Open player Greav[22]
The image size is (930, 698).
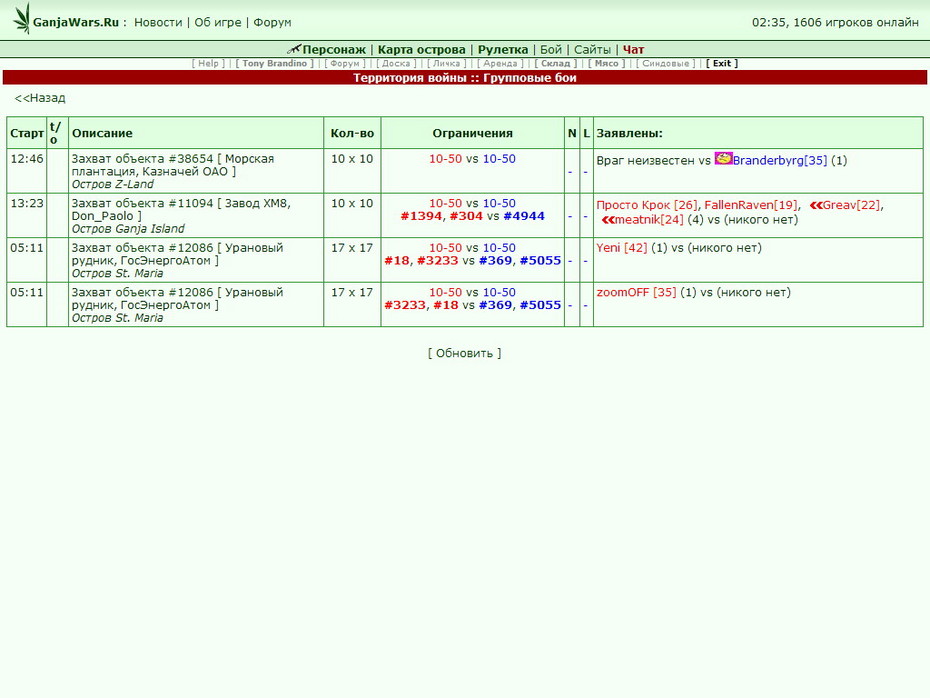[x=852, y=205]
